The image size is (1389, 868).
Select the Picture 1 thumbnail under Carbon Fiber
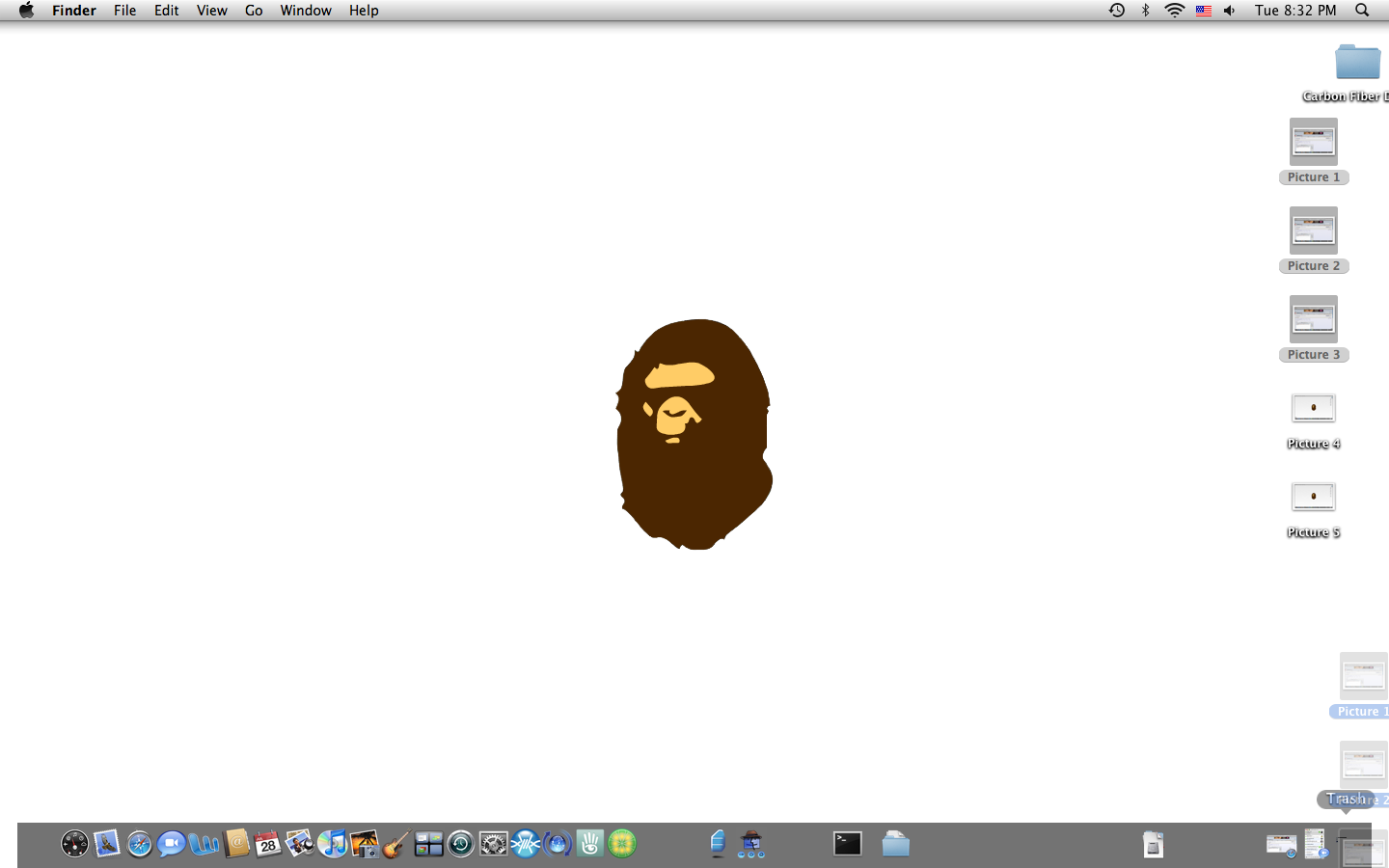[1314, 142]
